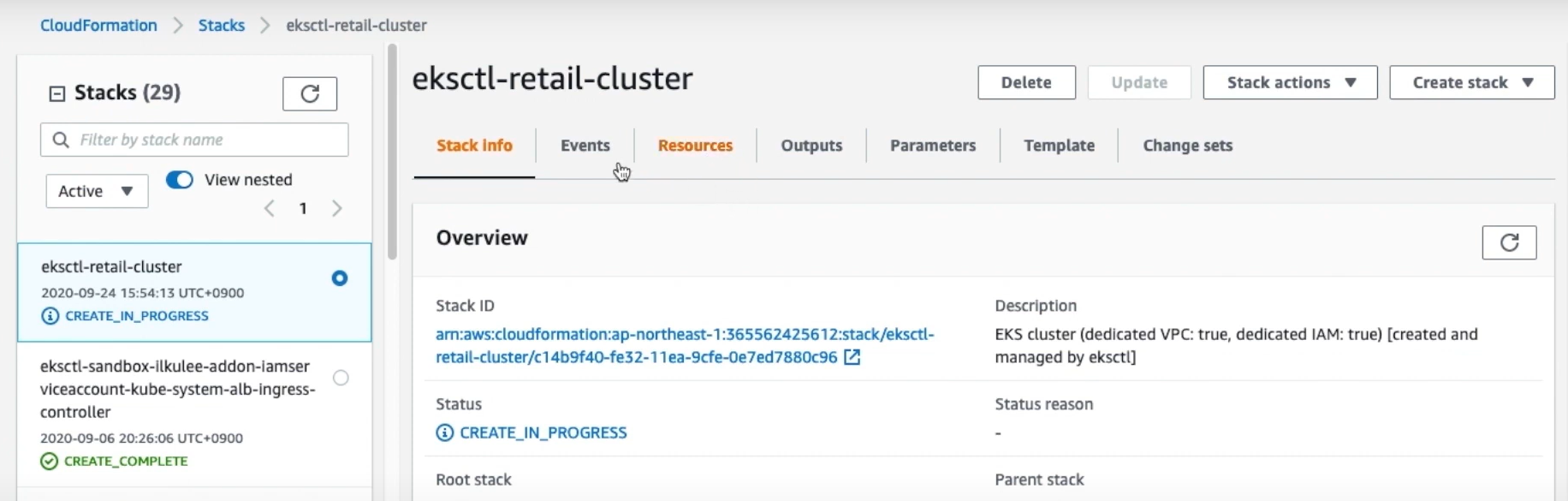The height and width of the screenshot is (501, 1568).
Task: Refresh the Overview panel
Action: click(1509, 242)
